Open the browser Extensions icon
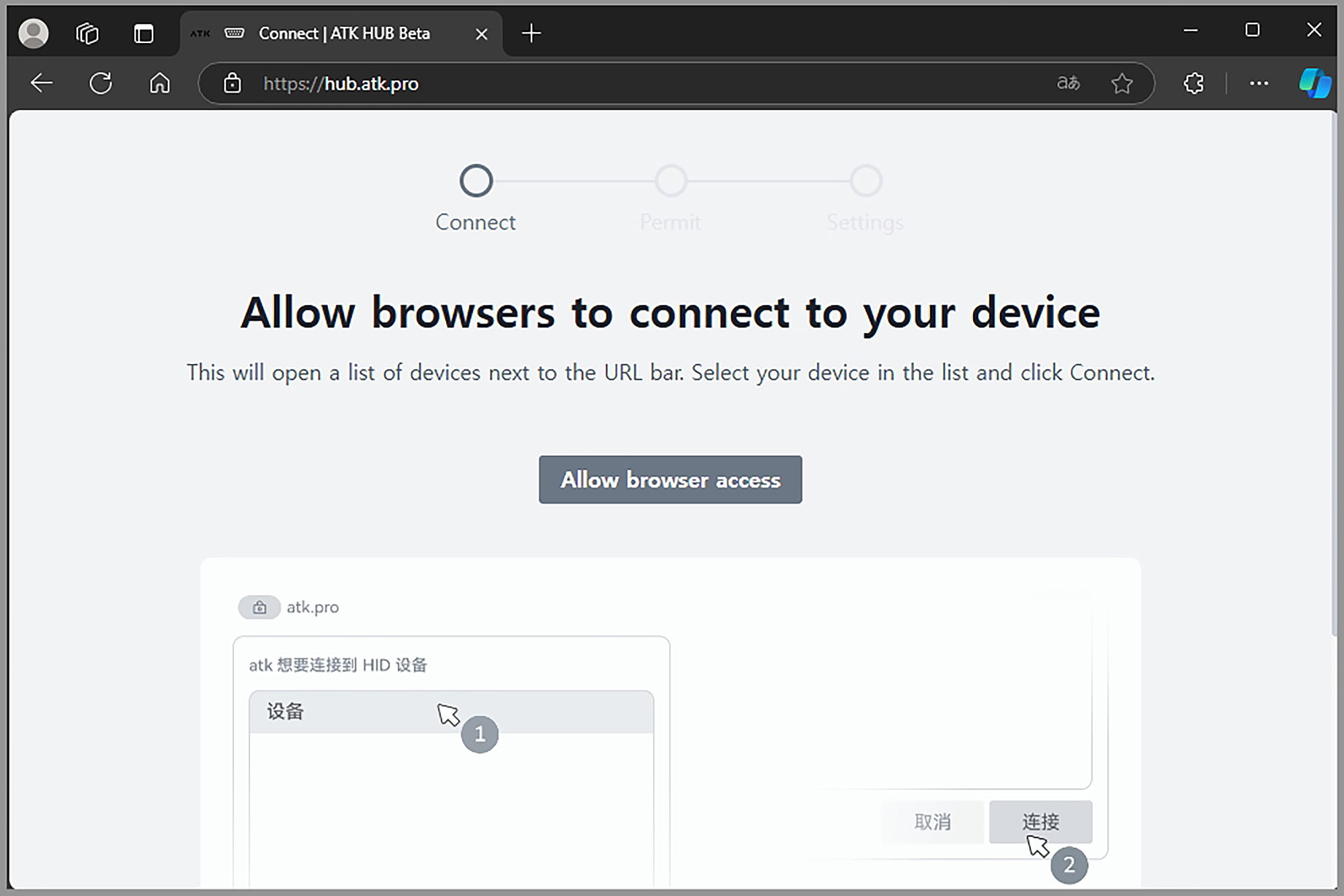 pyautogui.click(x=1193, y=83)
